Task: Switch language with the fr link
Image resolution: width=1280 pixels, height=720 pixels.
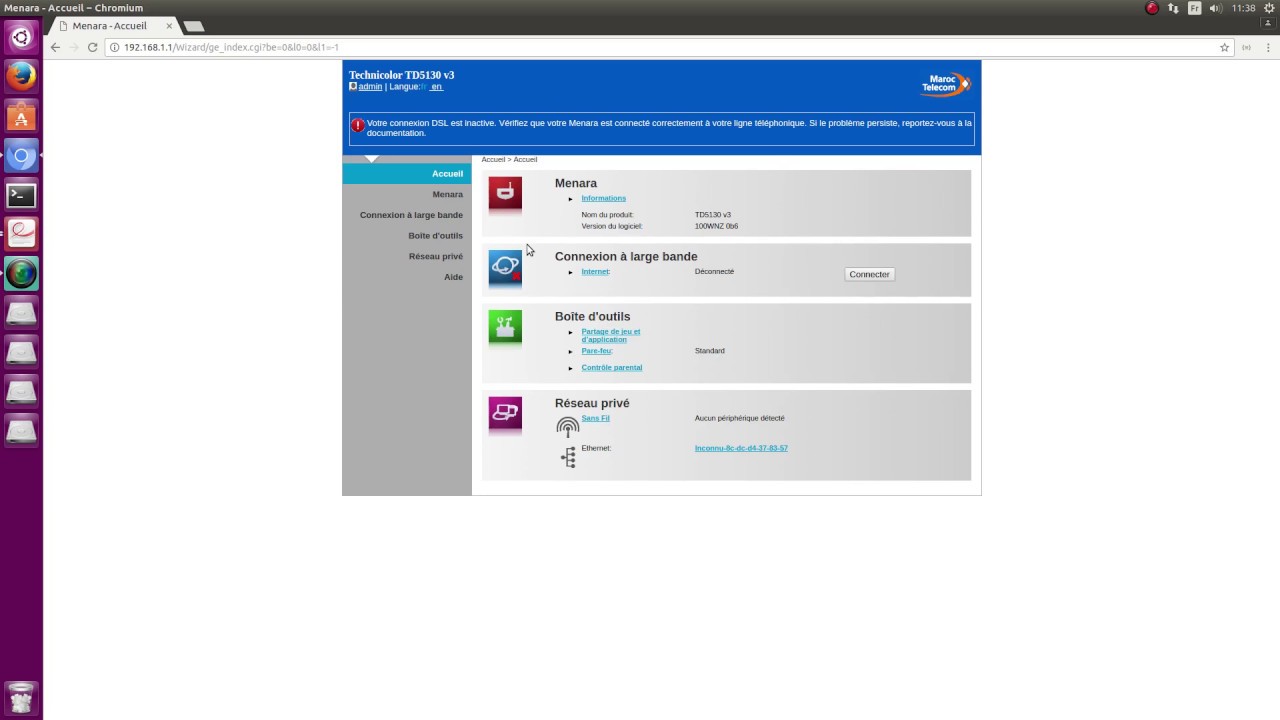Action: coord(424,87)
